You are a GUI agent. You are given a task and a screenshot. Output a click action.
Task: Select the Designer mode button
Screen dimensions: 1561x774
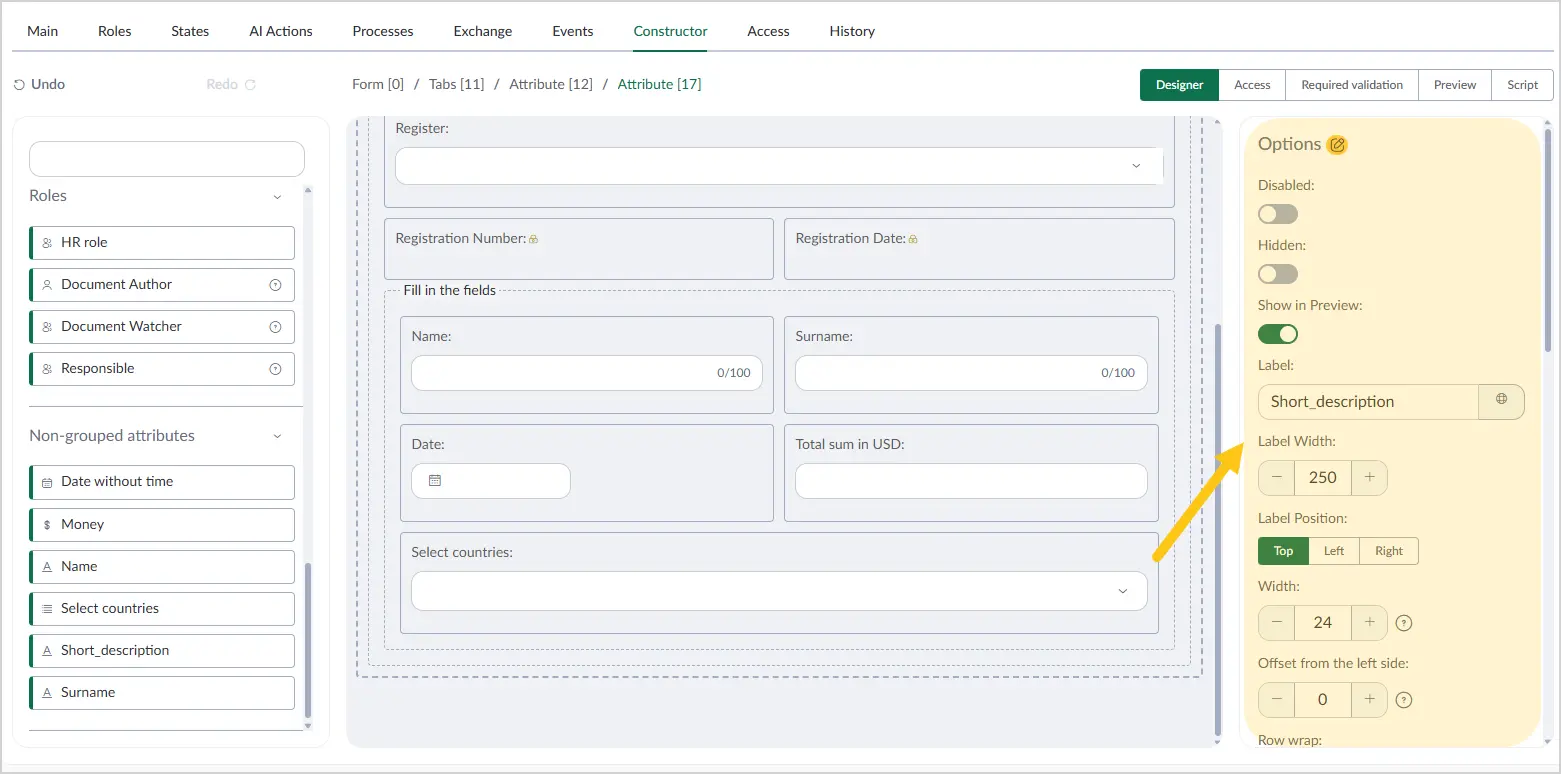tap(1179, 85)
